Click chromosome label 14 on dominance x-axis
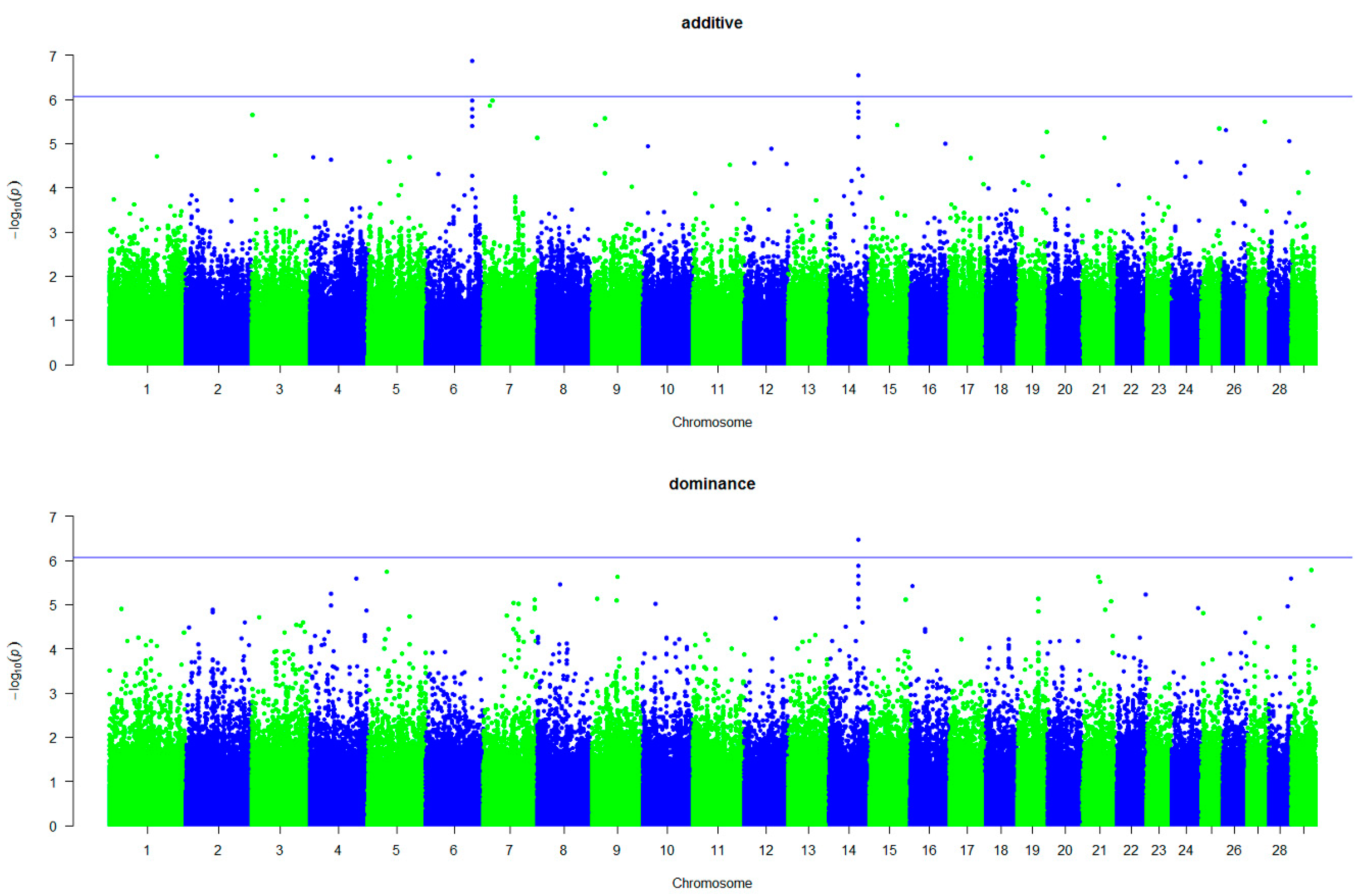 pyautogui.click(x=848, y=850)
